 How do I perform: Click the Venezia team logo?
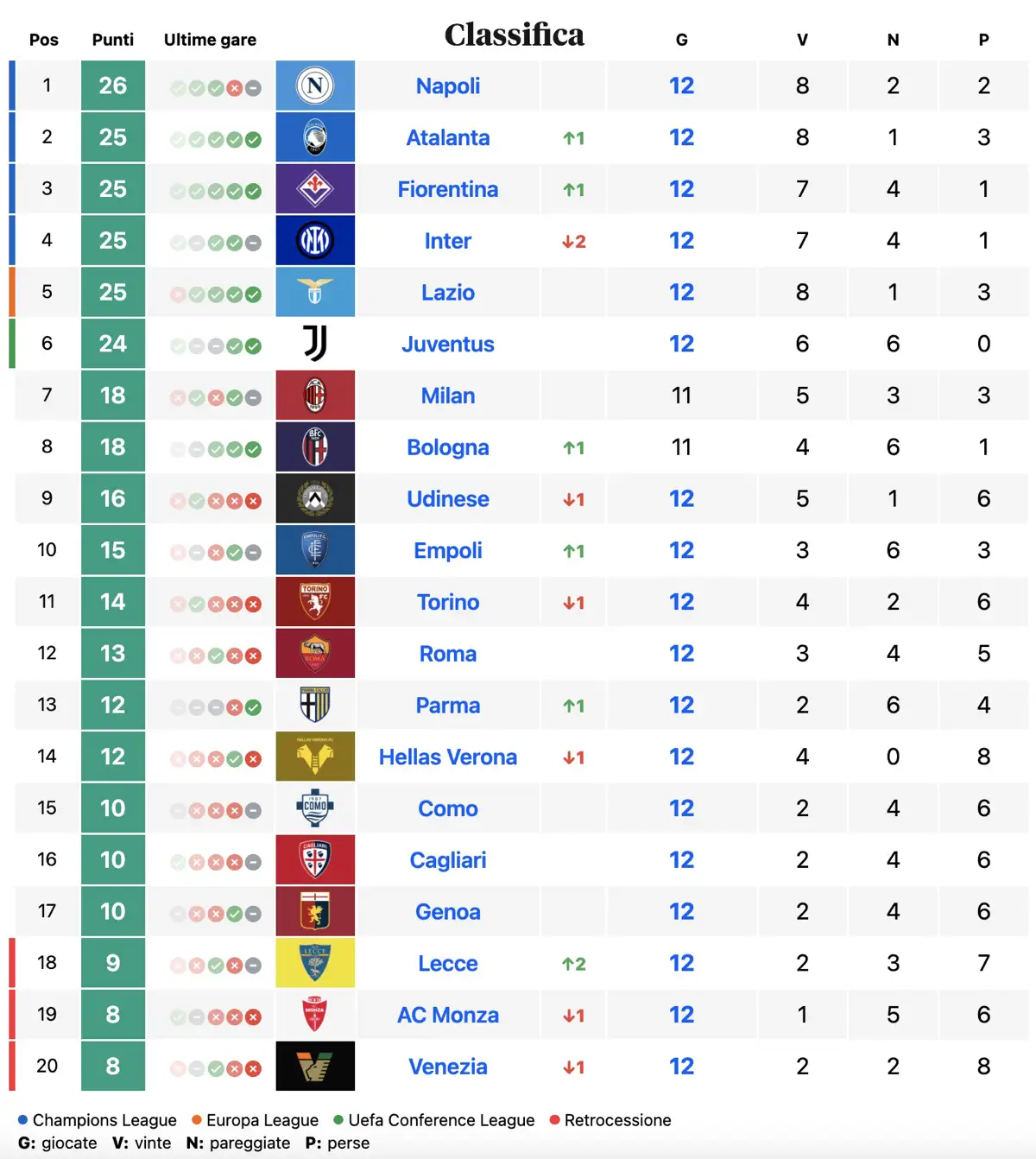click(315, 1067)
